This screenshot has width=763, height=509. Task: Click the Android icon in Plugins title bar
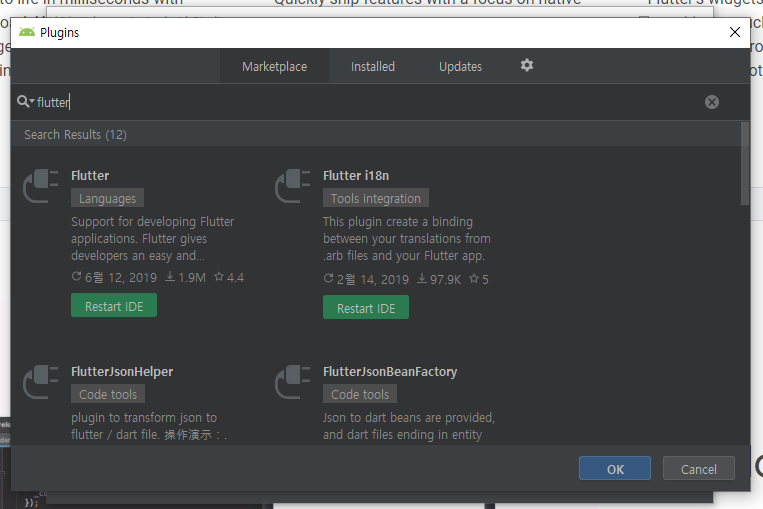[x=27, y=32]
